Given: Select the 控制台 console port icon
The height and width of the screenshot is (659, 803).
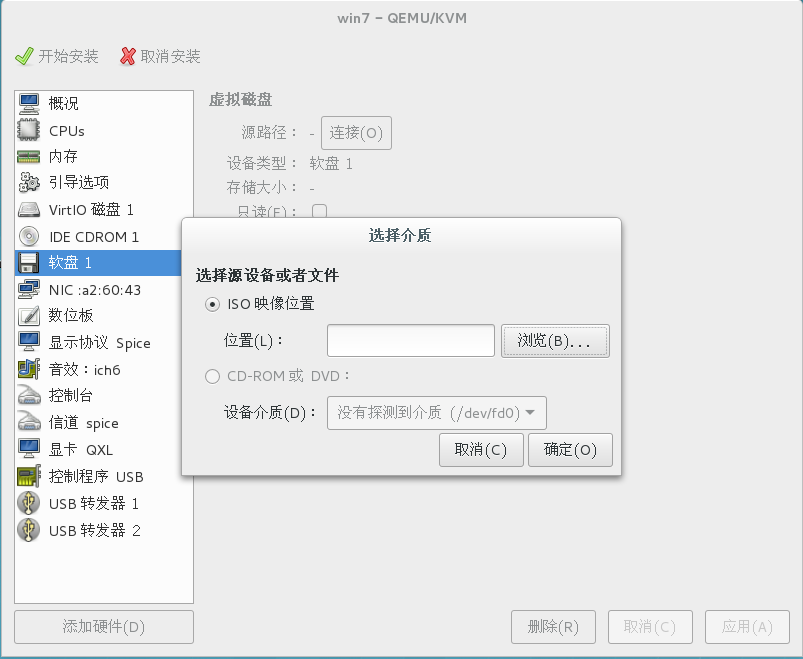Looking at the screenshot, I should tap(29, 395).
